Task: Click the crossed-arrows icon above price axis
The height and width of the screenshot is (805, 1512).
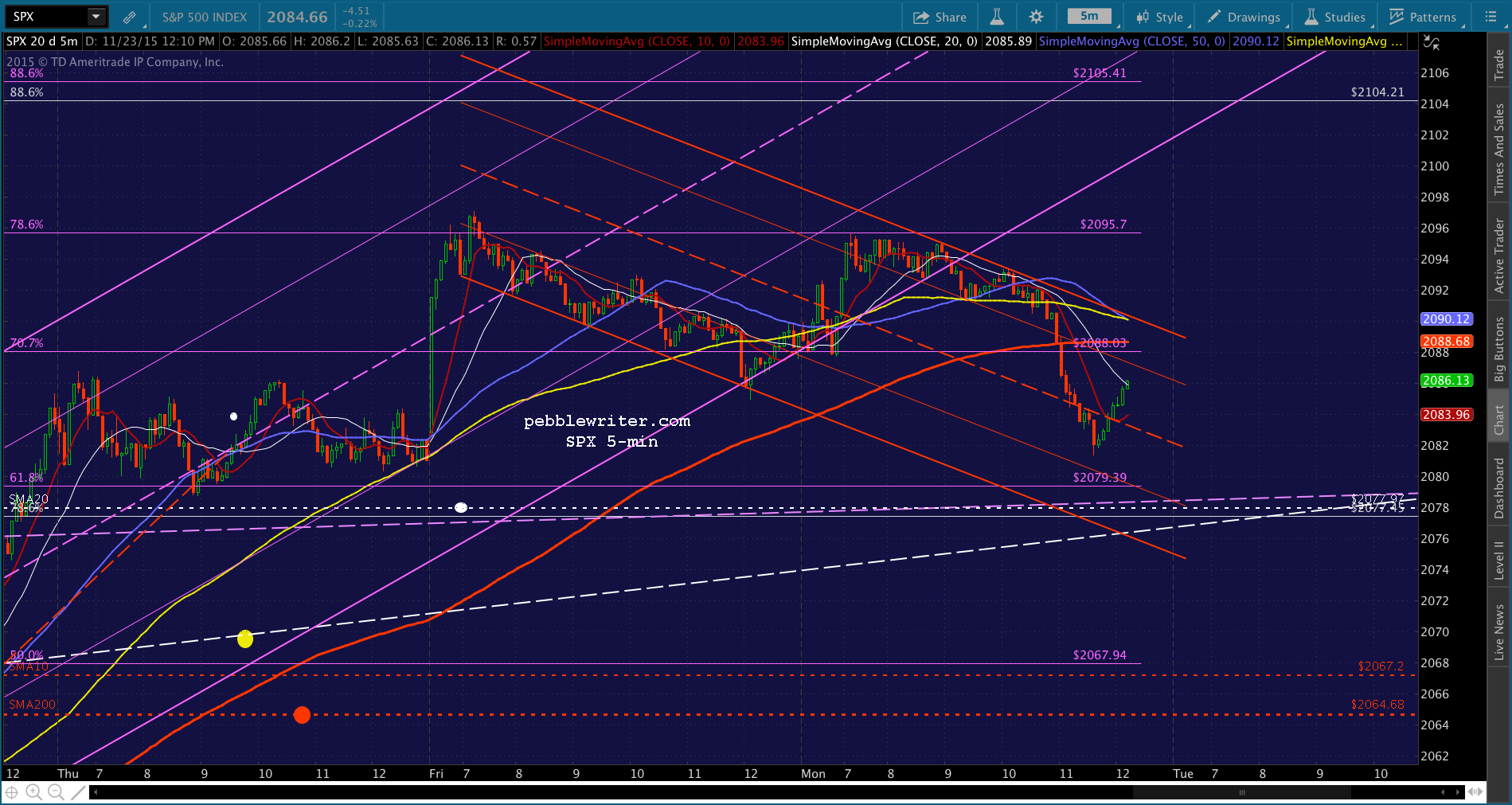Action: tap(1432, 42)
